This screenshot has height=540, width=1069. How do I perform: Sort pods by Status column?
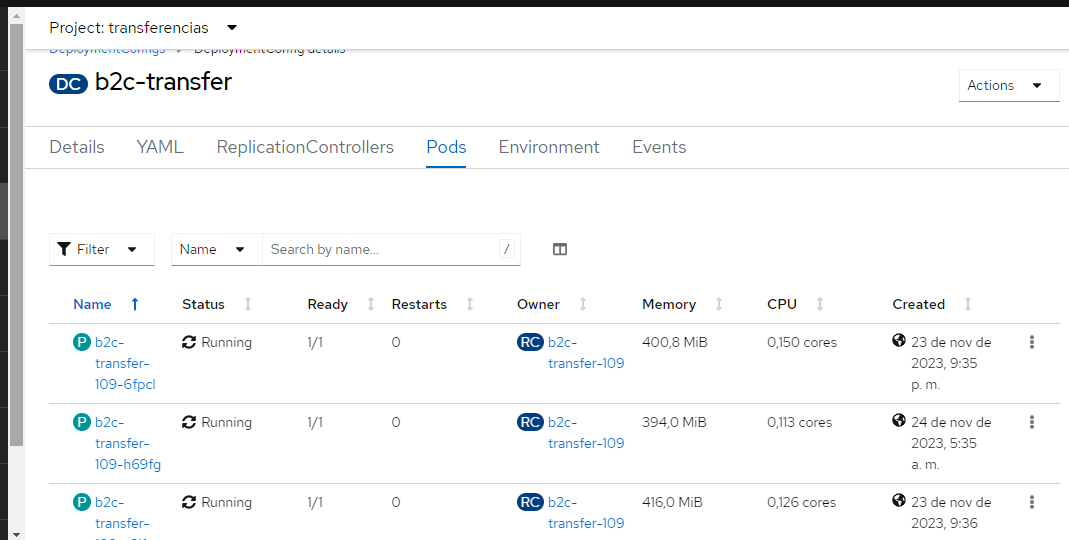216,305
